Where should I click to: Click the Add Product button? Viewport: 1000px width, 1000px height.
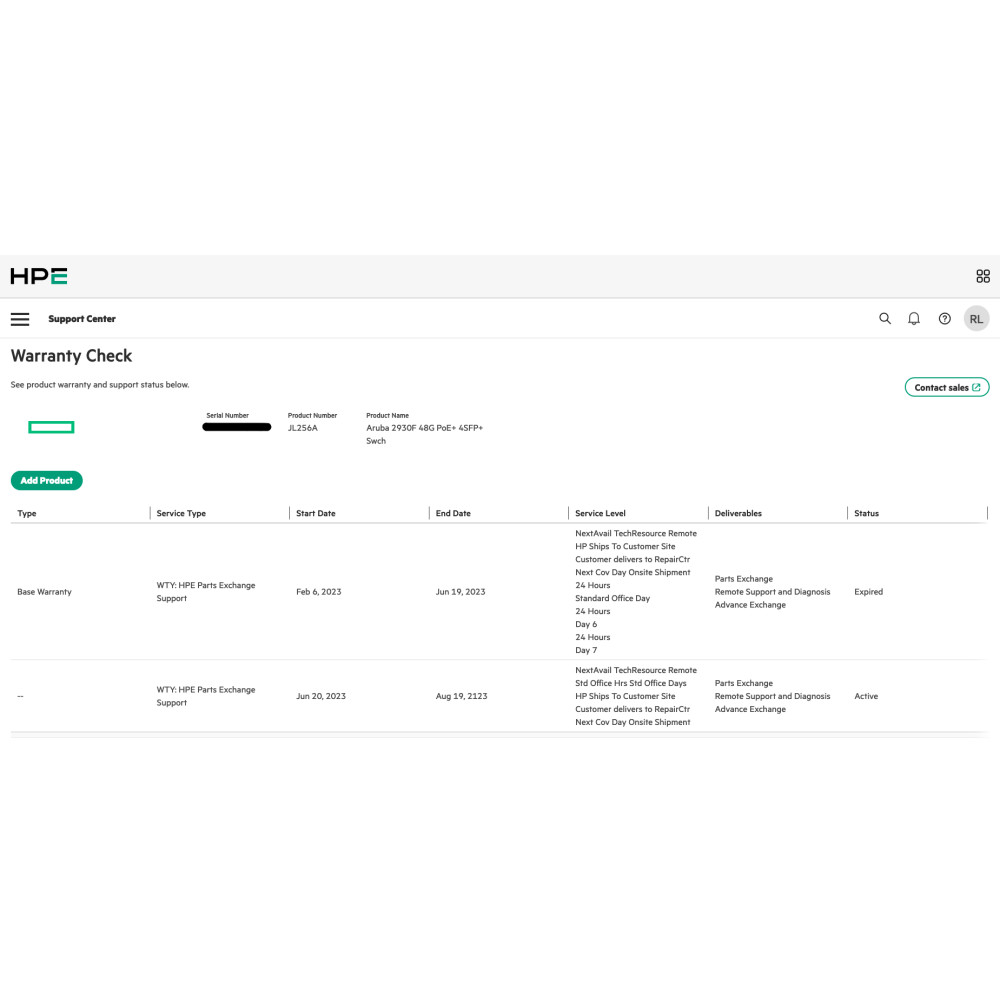click(x=46, y=480)
